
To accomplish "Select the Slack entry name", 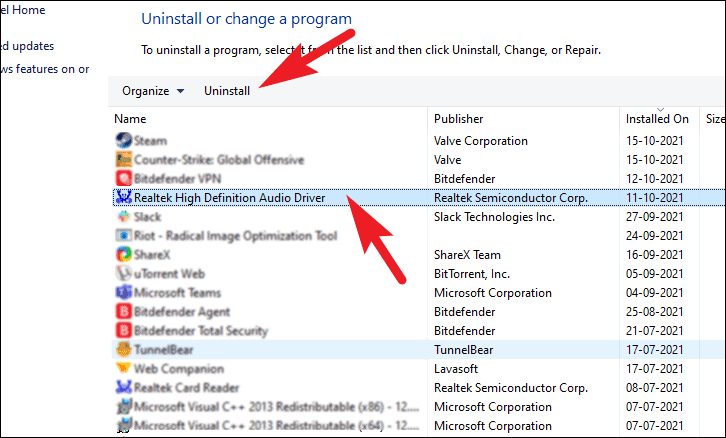I will click(147, 217).
